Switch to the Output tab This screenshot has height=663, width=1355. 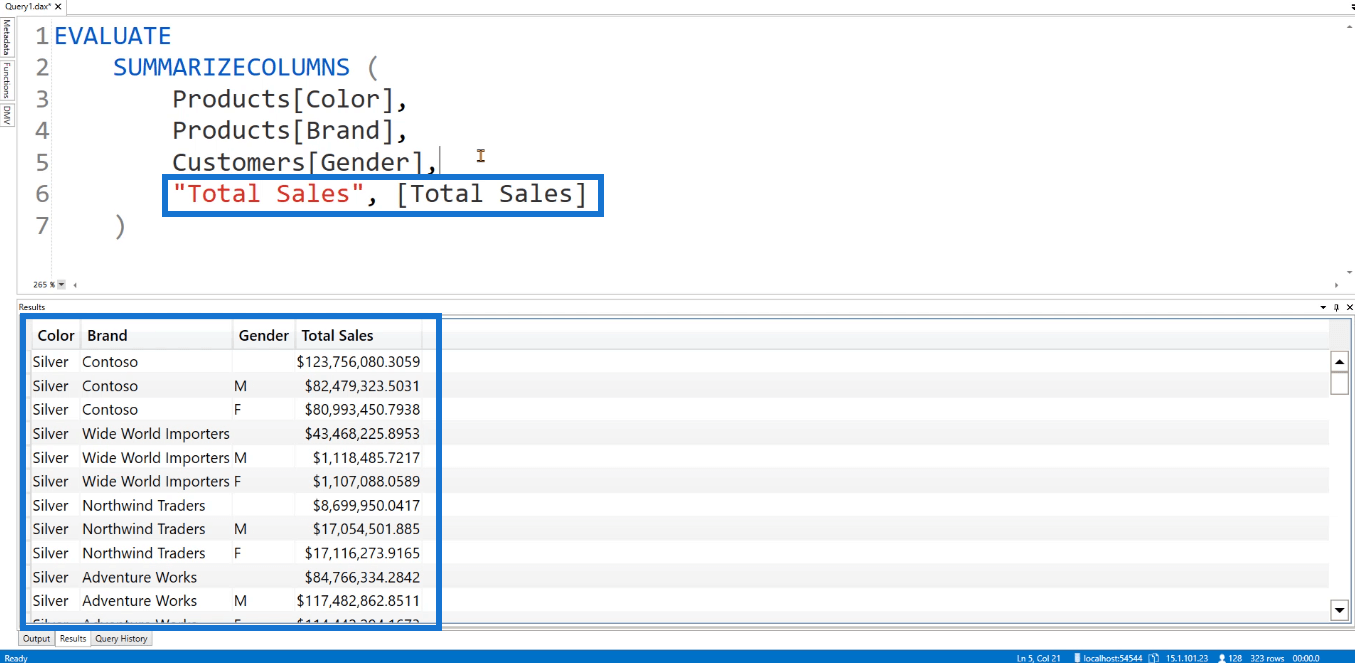[37, 638]
